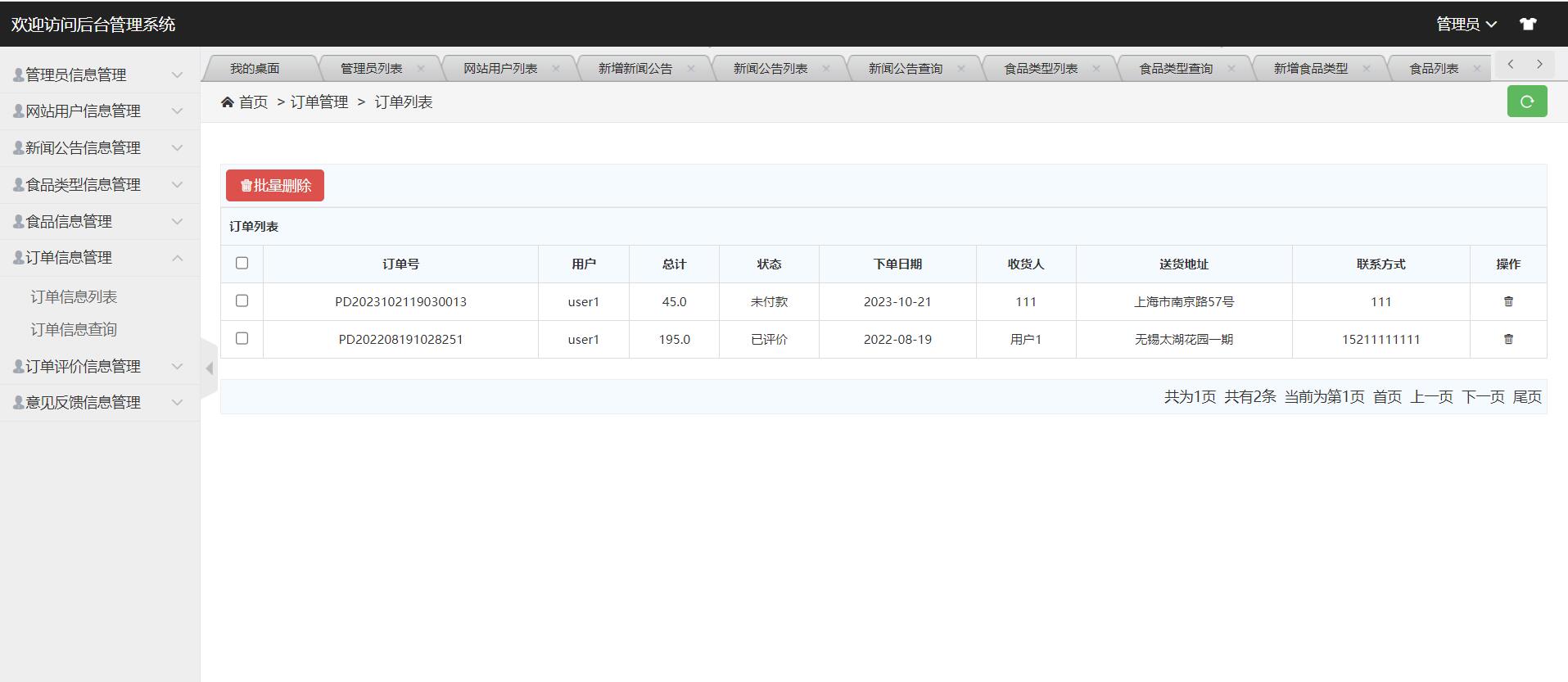This screenshot has width=1568, height=682.
Task: Close the 食品类型查询 tab
Action: tap(1231, 69)
